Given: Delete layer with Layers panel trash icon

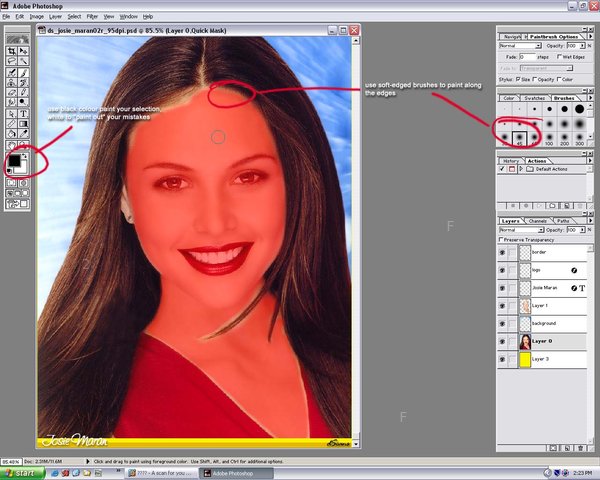Looking at the screenshot, I should (x=580, y=447).
